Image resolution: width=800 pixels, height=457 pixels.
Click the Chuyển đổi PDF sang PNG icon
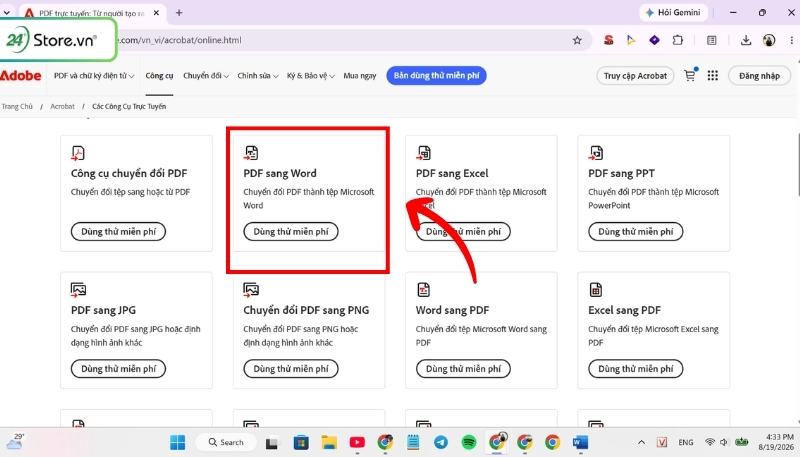pos(251,290)
